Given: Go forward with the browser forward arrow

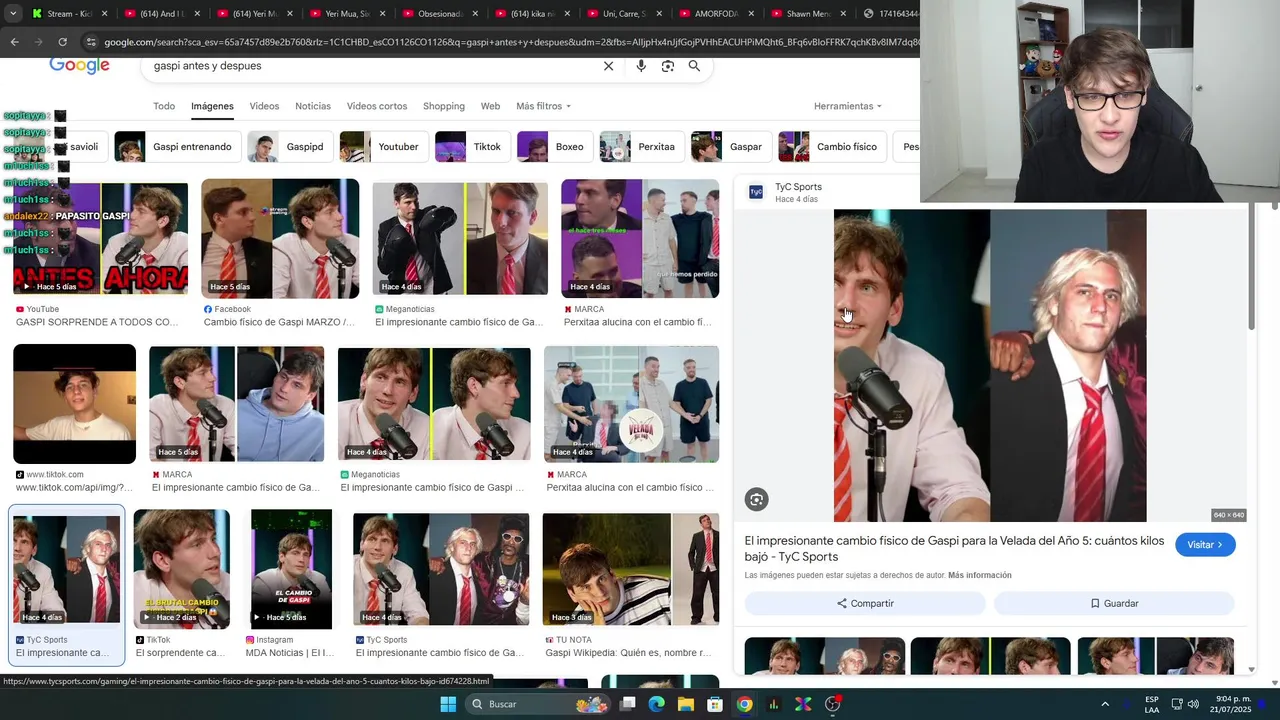Looking at the screenshot, I should (38, 42).
